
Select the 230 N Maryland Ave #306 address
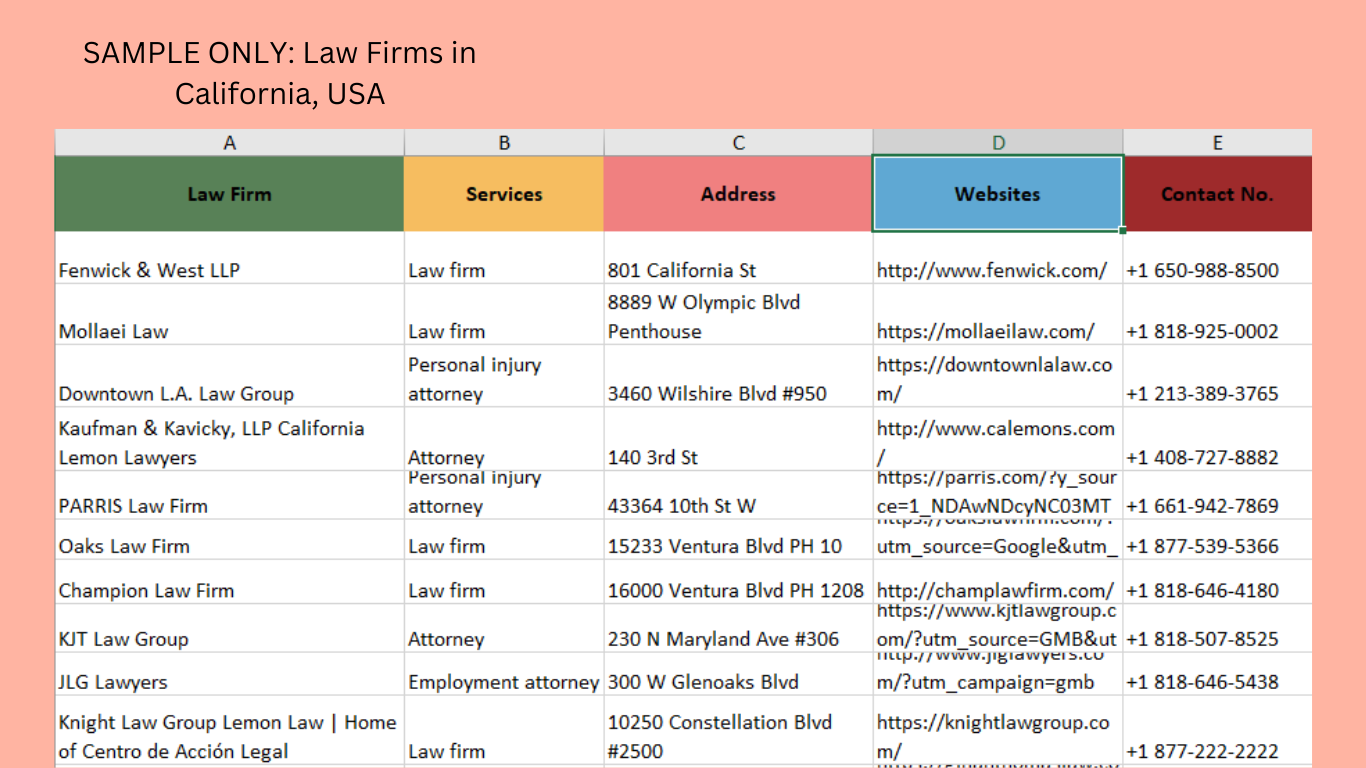[x=738, y=628]
